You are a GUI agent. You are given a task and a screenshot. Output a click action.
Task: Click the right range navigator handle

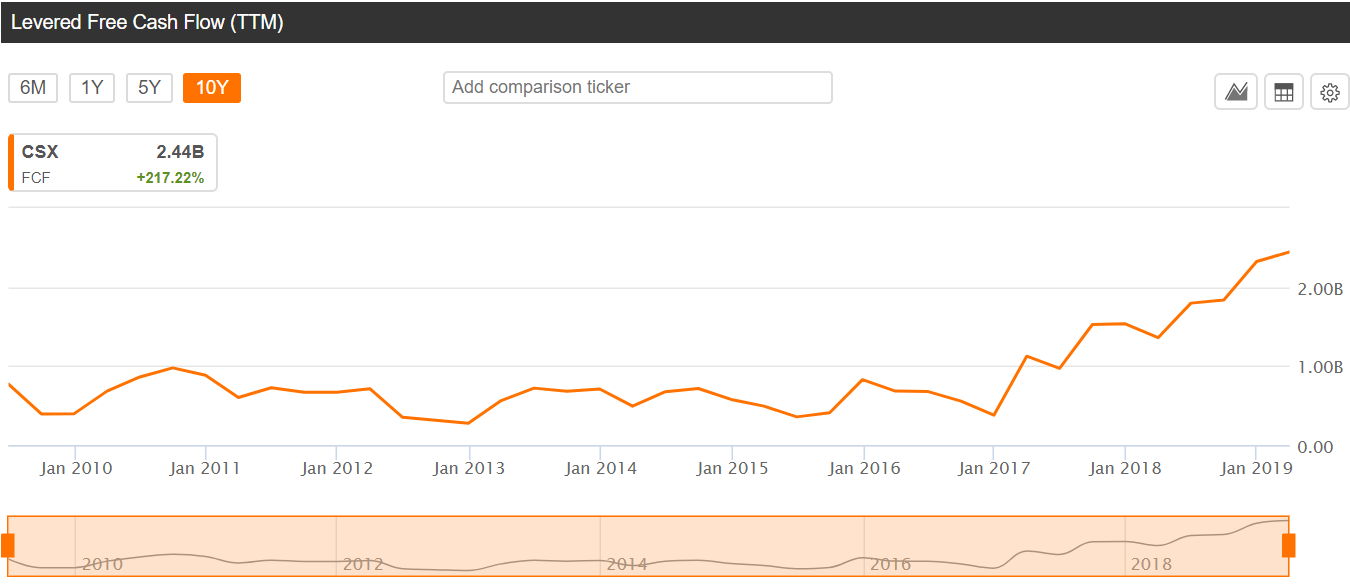coord(1289,545)
